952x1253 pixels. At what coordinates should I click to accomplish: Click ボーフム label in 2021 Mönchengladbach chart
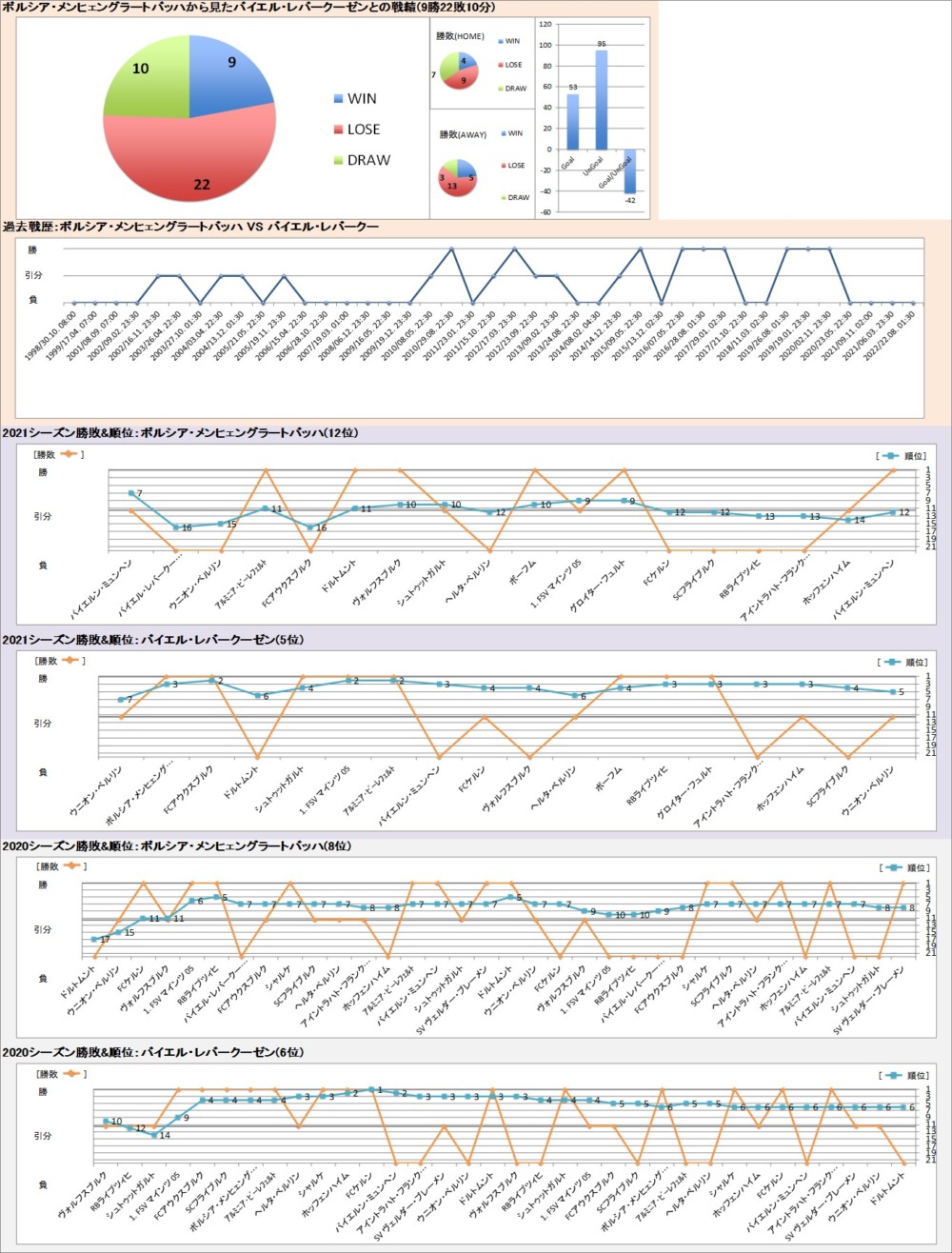point(522,573)
